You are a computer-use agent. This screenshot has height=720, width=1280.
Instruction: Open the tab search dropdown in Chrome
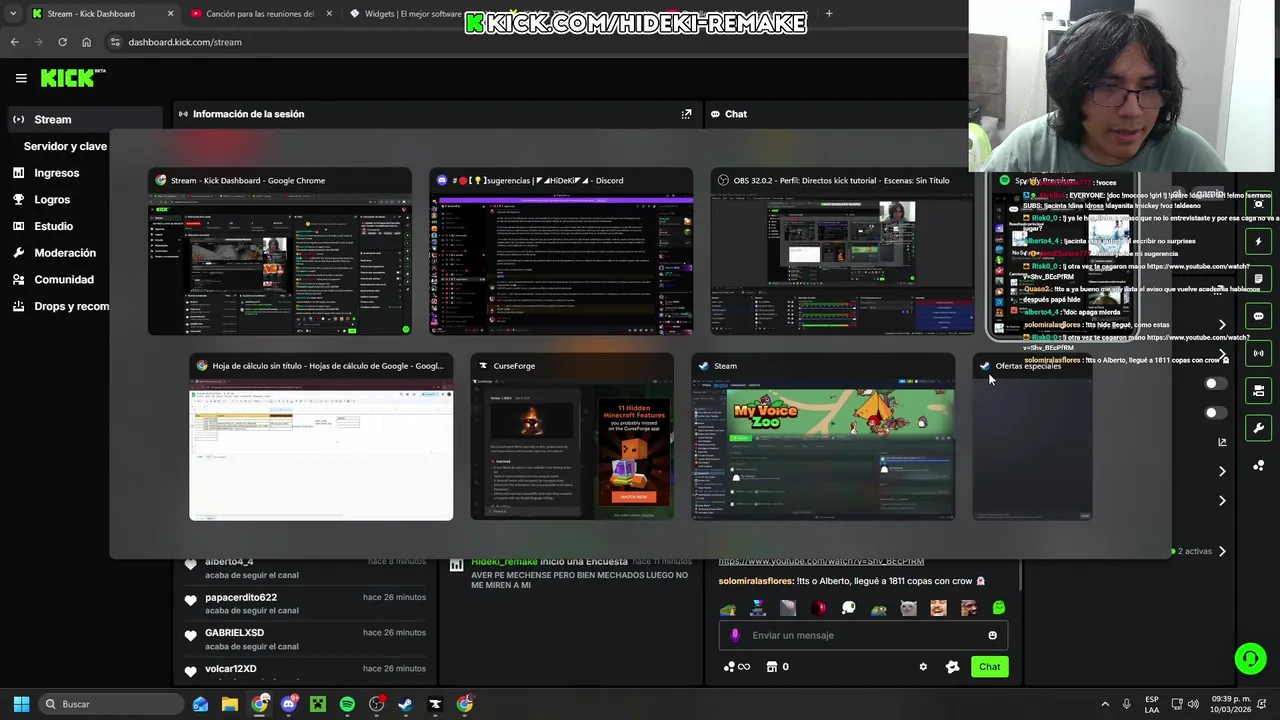13,14
